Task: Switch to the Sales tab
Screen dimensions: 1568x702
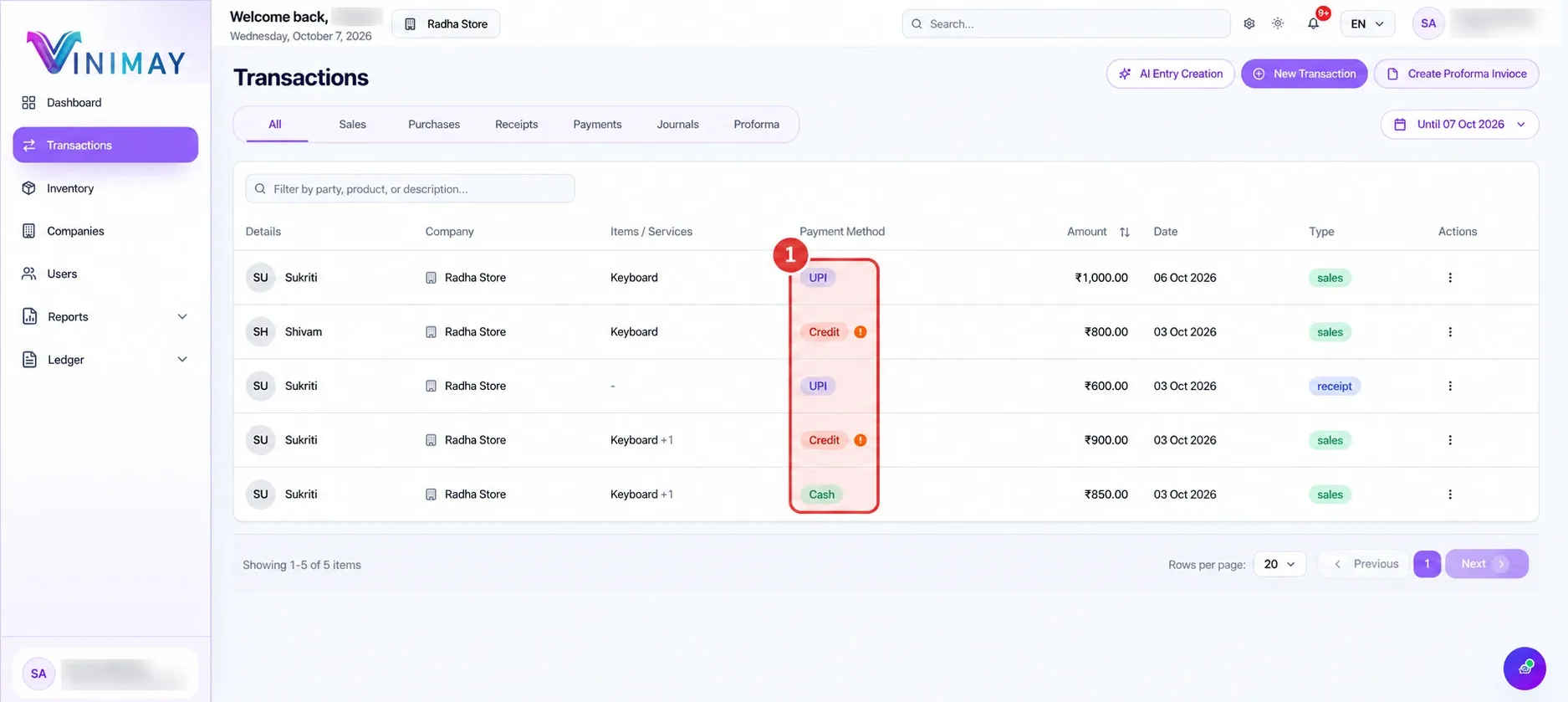Action: point(352,124)
